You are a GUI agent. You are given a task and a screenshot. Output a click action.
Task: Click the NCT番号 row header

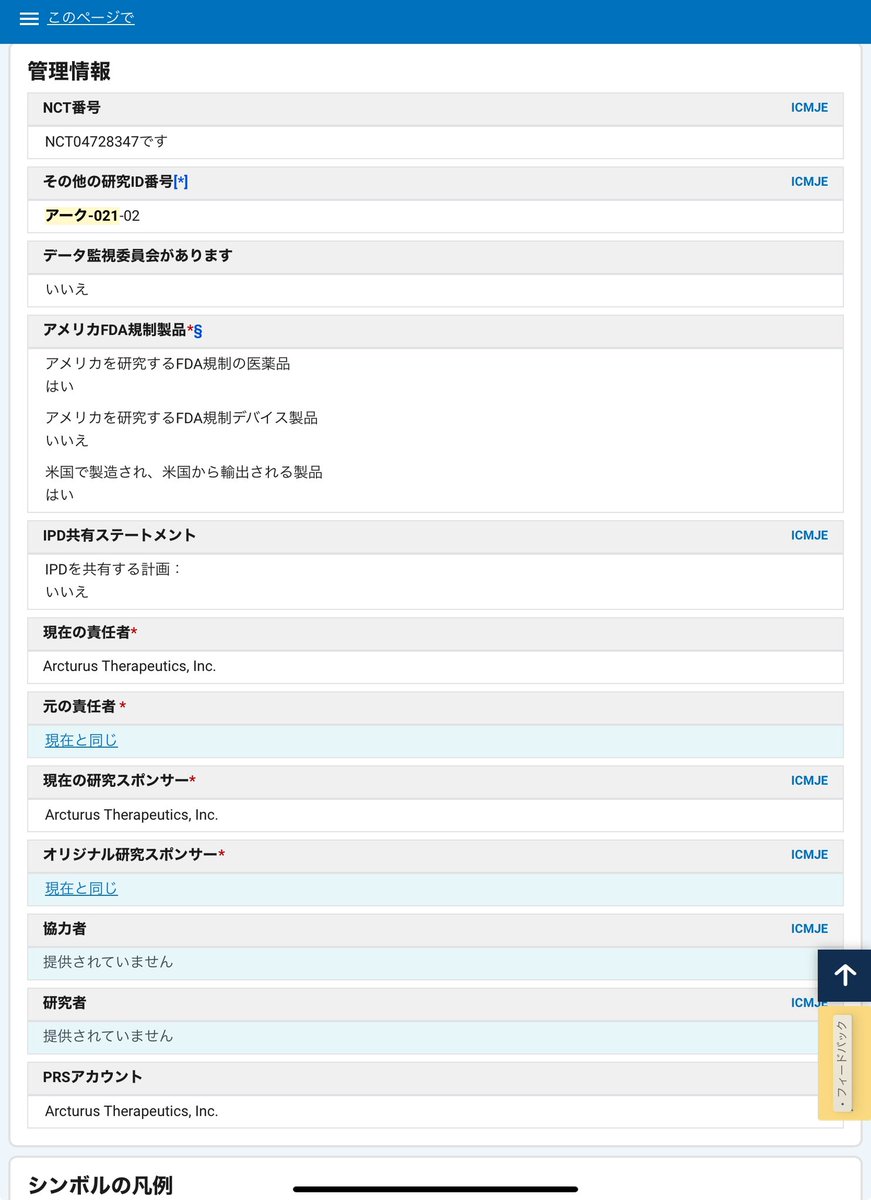pyautogui.click(x=435, y=108)
